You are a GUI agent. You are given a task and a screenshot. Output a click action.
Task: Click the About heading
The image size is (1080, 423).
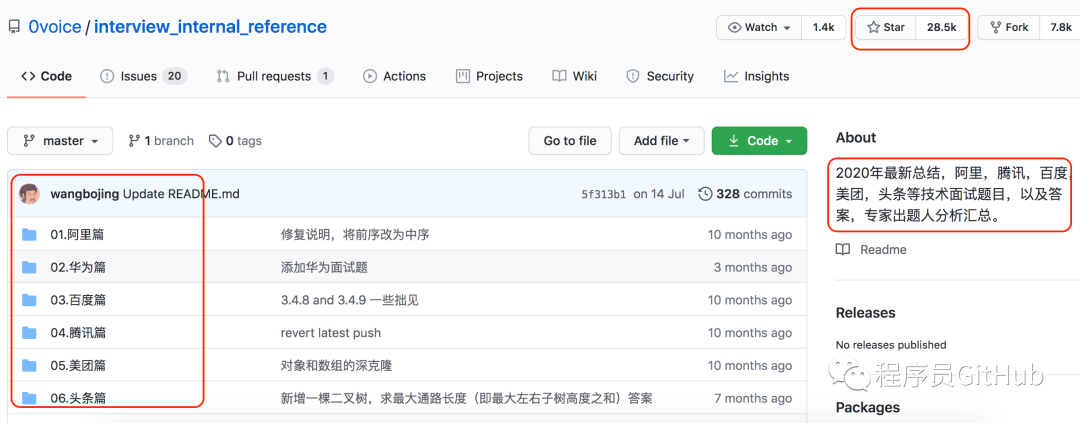(x=856, y=138)
